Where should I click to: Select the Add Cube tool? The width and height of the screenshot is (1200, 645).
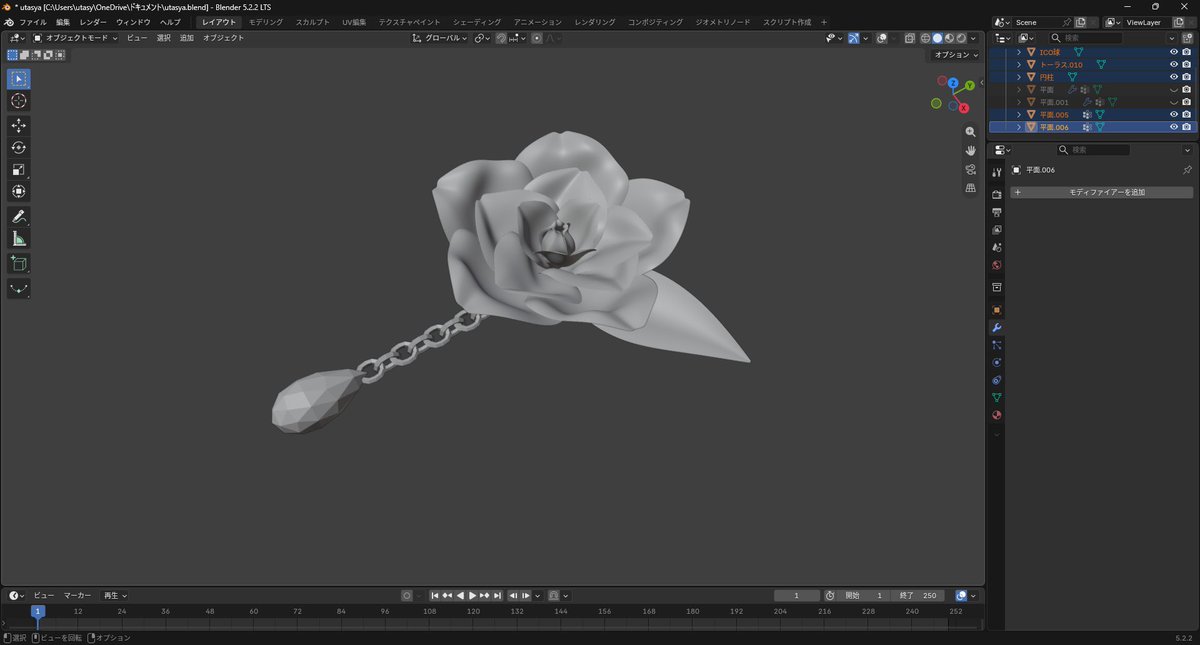click(x=19, y=264)
